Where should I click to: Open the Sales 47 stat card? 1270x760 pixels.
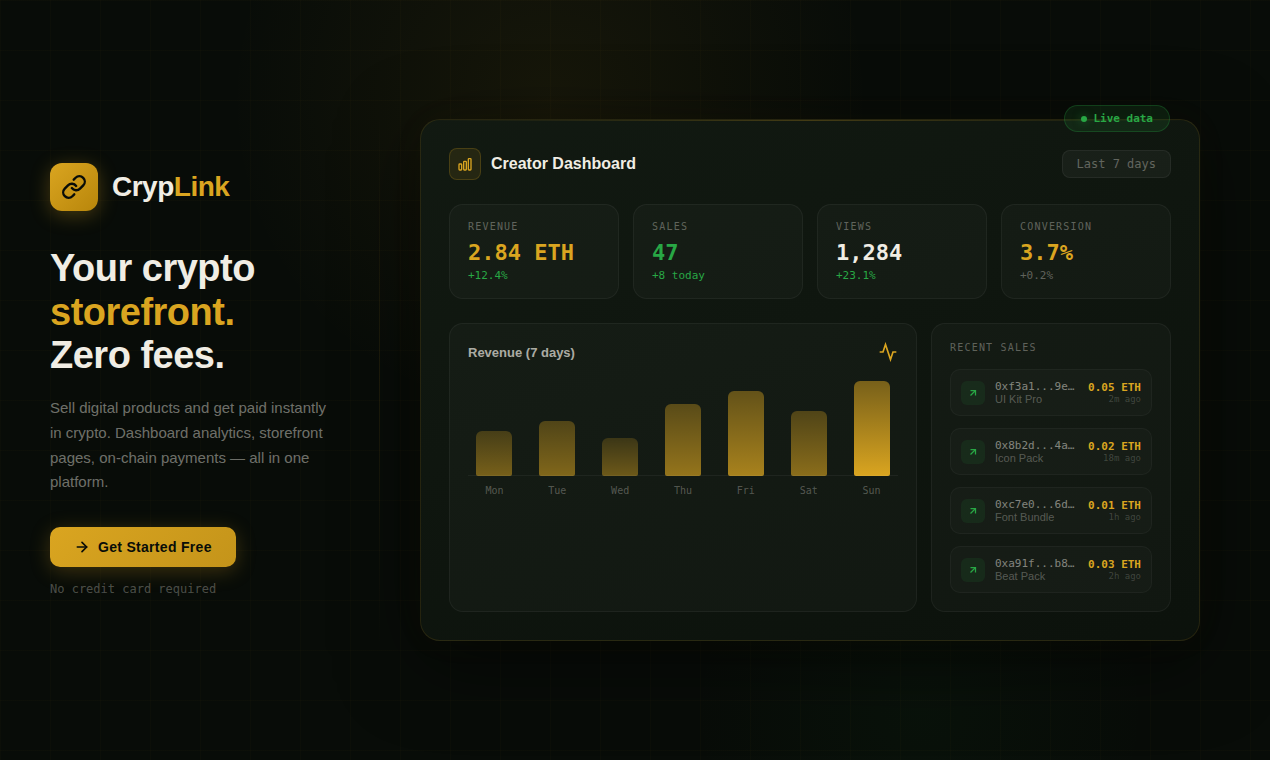point(718,252)
